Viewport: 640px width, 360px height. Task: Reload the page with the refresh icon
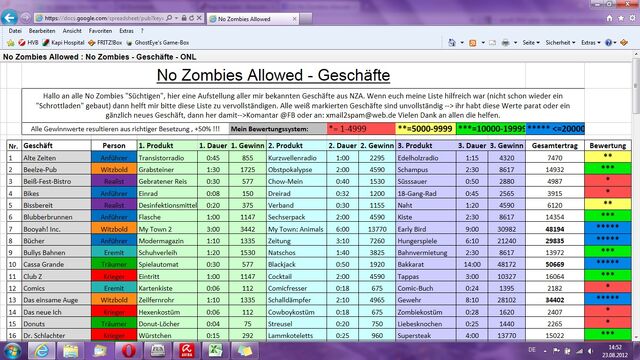point(191,18)
